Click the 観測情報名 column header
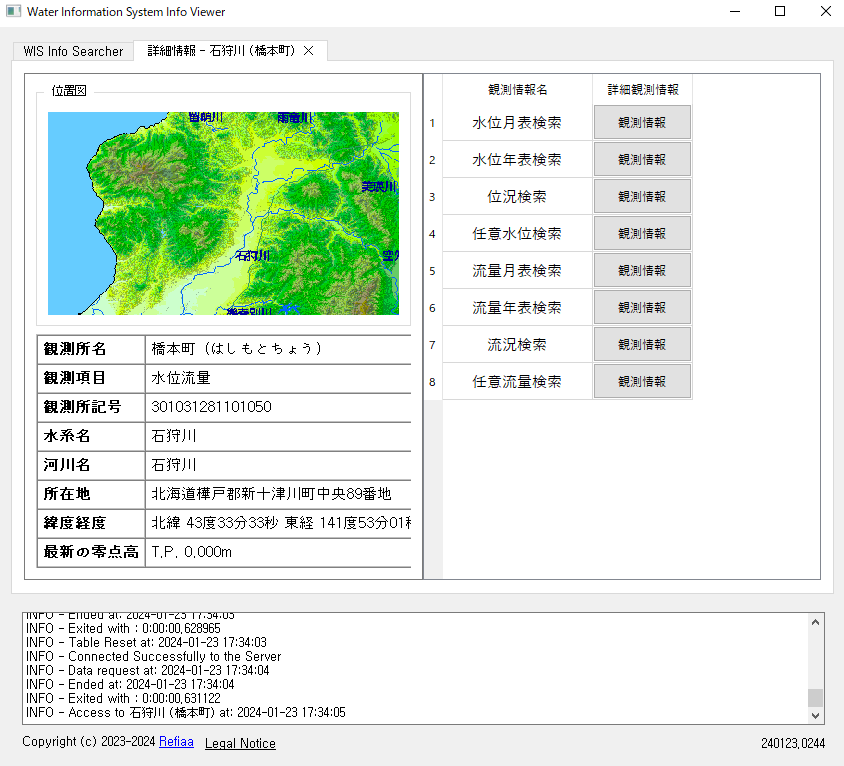This screenshot has width=844, height=766. (517, 89)
